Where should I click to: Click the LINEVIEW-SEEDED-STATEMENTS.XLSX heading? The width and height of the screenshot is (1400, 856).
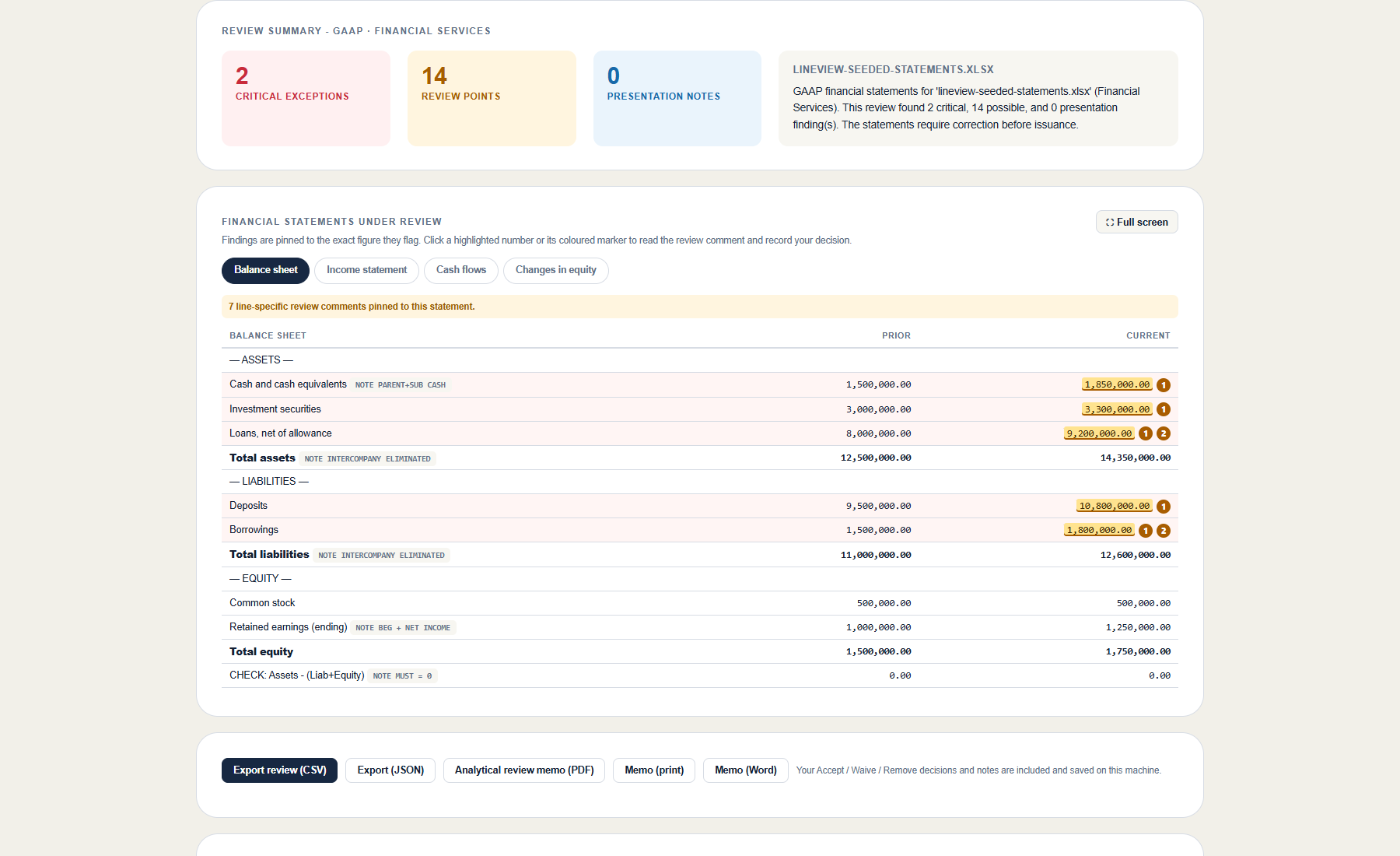coord(893,70)
